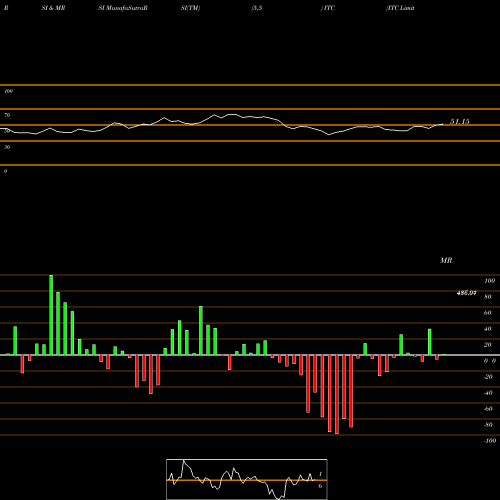Screen dimensions: 500x500
Task: Click the -100 label on MR axis
Action: pos(490,441)
